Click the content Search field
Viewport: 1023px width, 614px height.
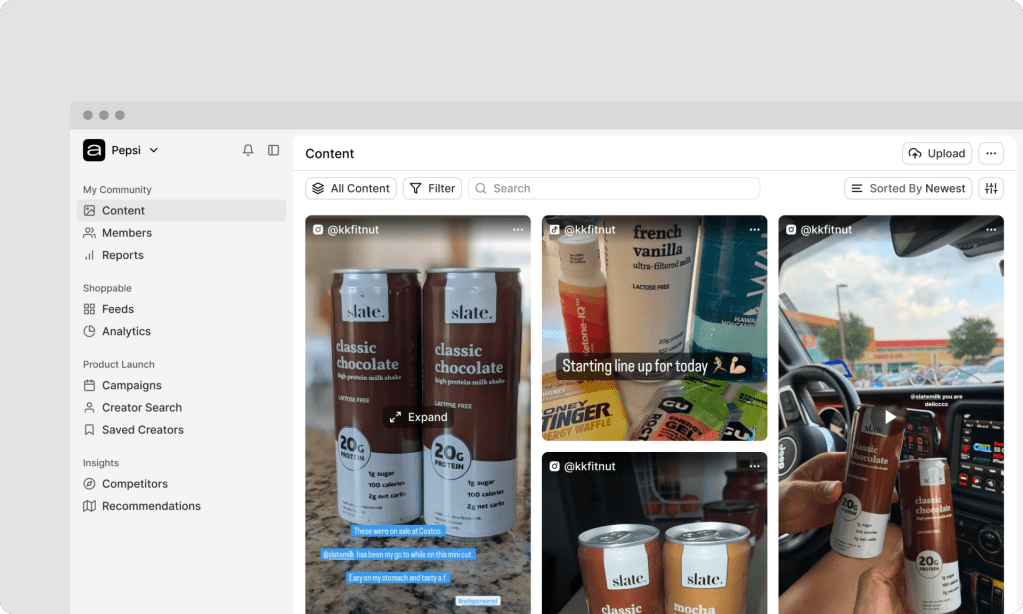pyautogui.click(x=614, y=188)
